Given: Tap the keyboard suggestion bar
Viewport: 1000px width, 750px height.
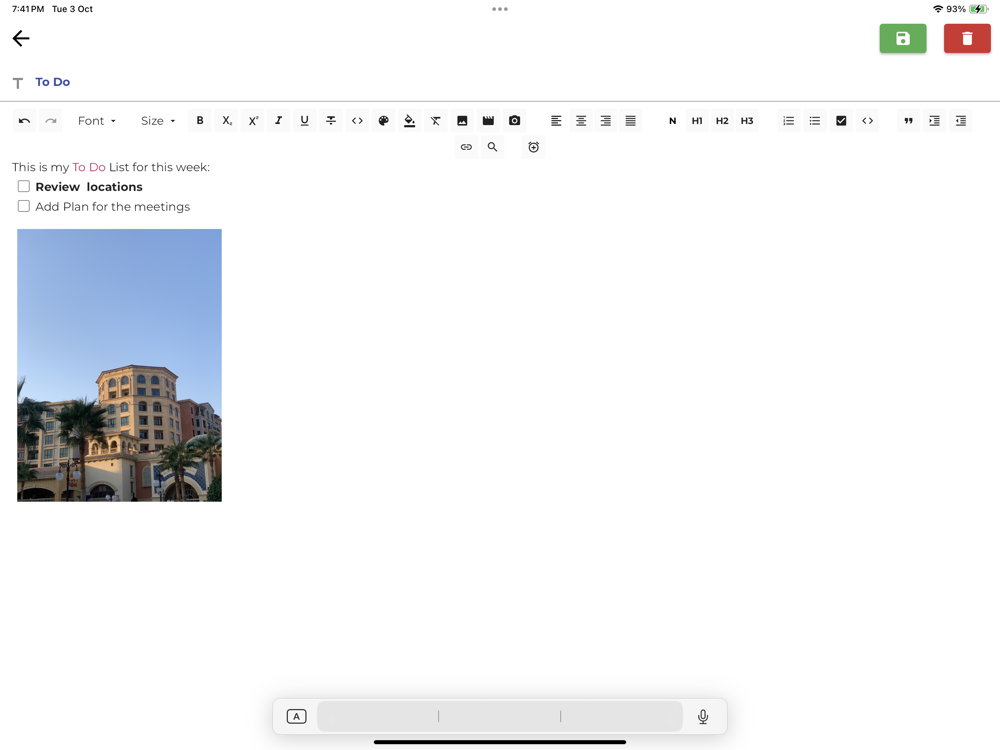Looking at the screenshot, I should tap(500, 716).
